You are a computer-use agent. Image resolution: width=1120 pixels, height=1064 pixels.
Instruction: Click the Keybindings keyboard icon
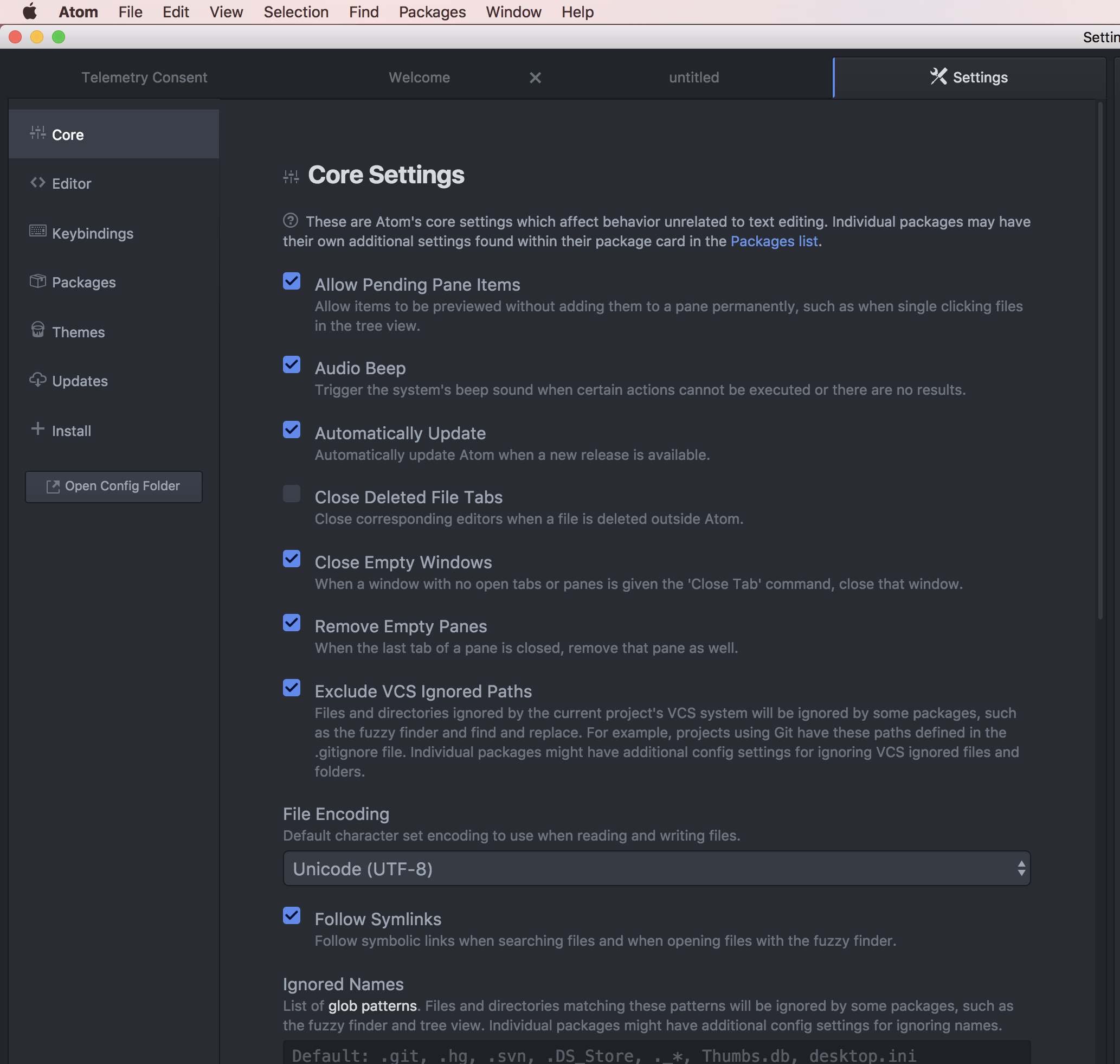pyautogui.click(x=37, y=231)
